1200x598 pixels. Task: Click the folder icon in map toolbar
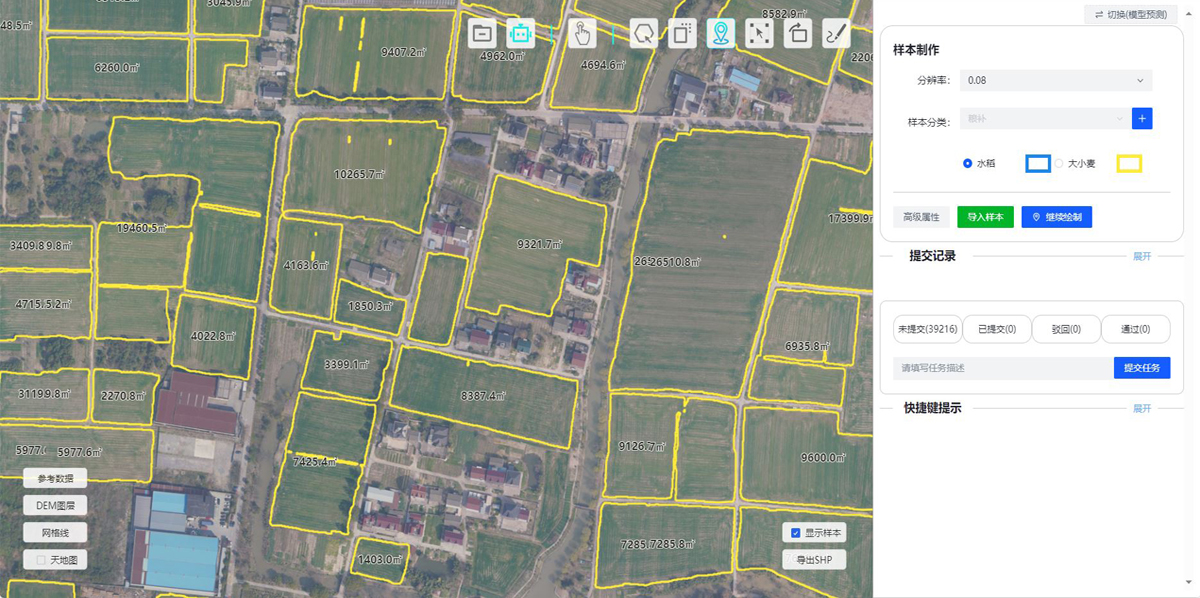pos(482,33)
